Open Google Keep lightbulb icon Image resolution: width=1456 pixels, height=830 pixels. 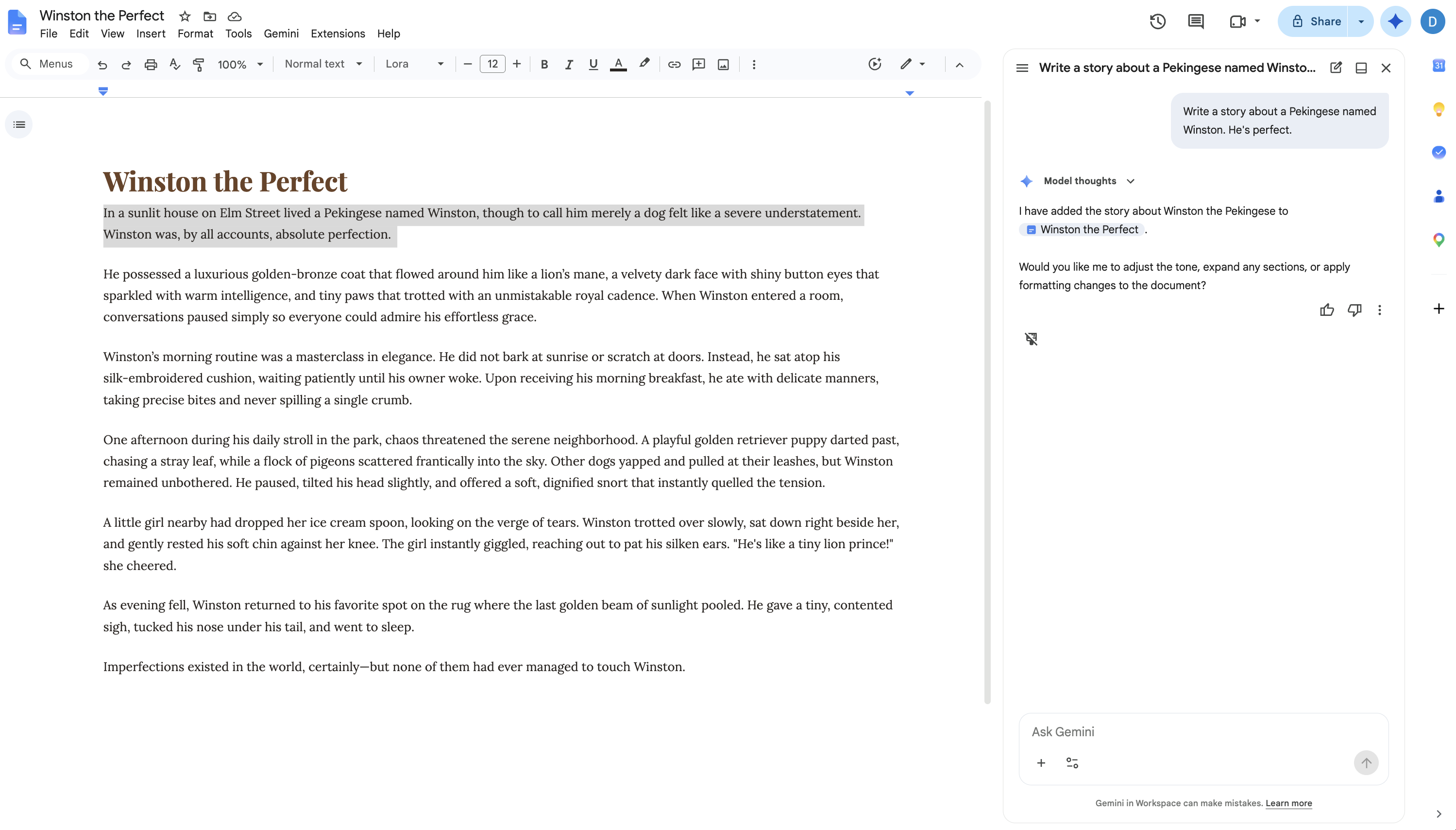(1439, 109)
